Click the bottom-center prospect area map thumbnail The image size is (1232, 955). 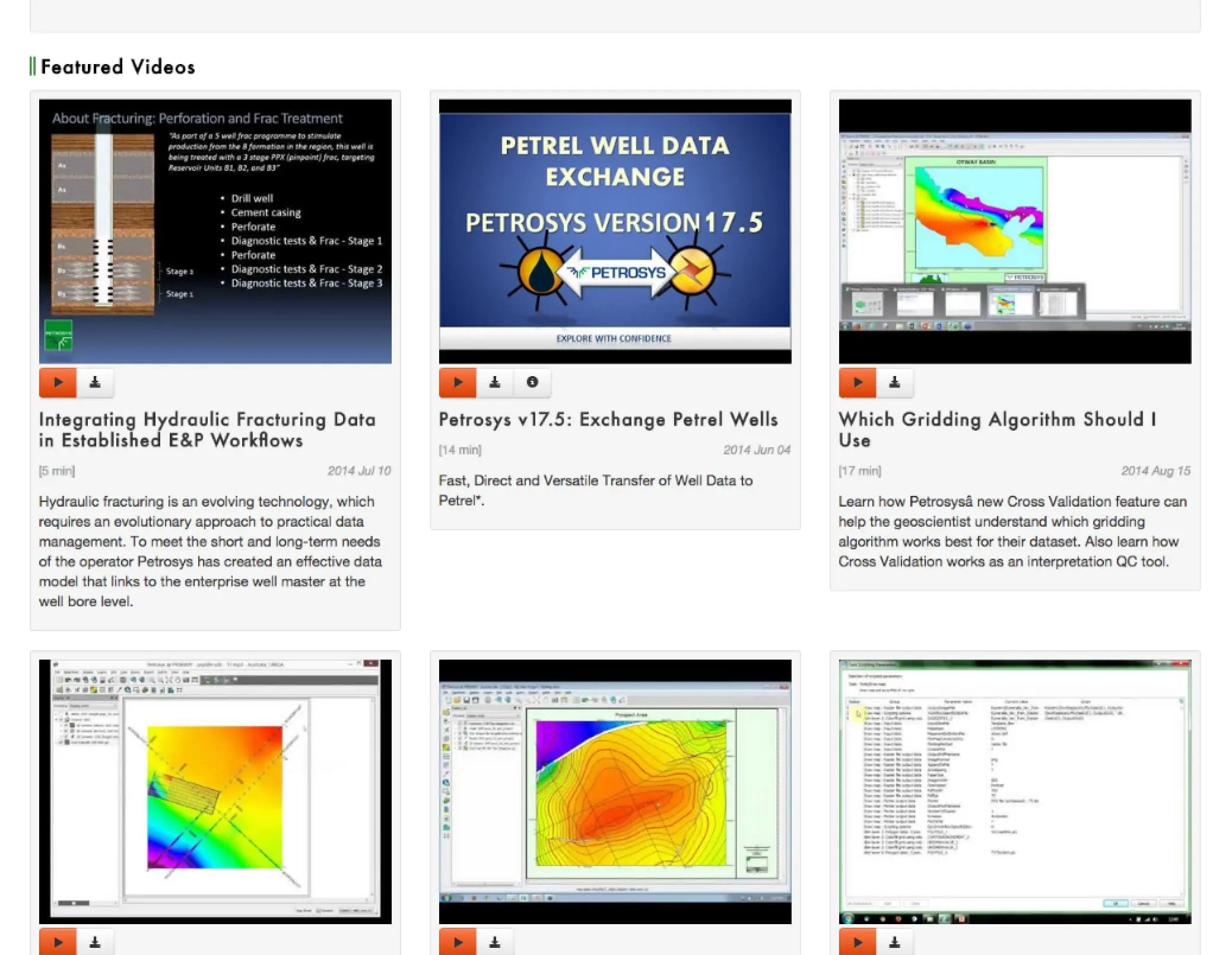click(x=615, y=790)
